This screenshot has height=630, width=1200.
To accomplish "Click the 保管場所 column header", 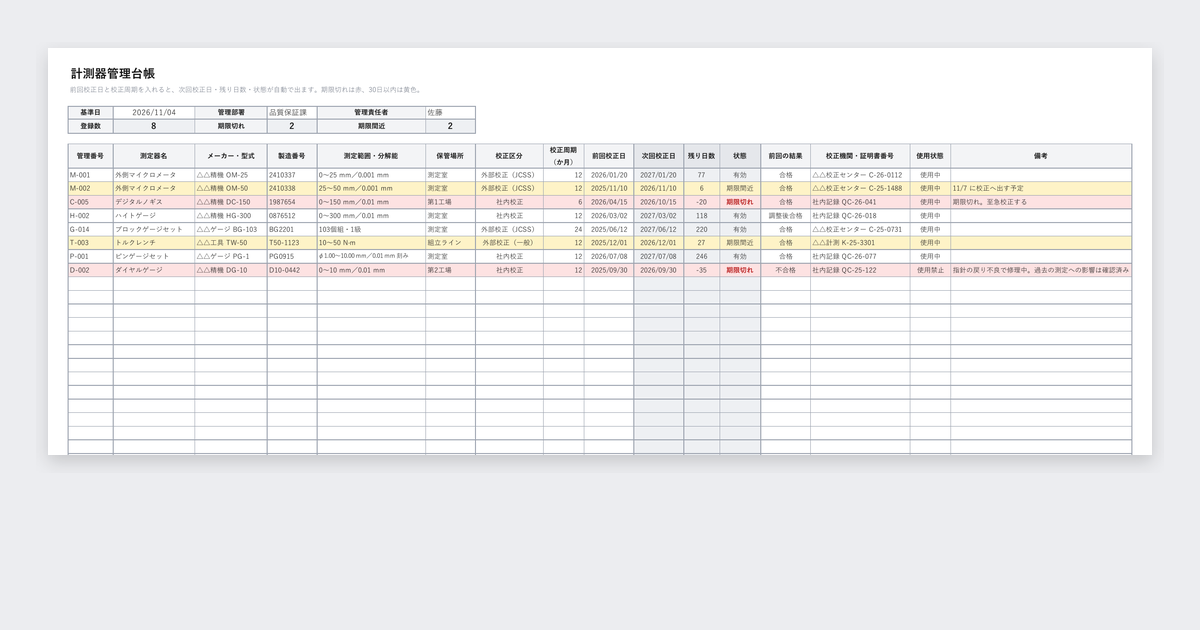I will [450, 156].
